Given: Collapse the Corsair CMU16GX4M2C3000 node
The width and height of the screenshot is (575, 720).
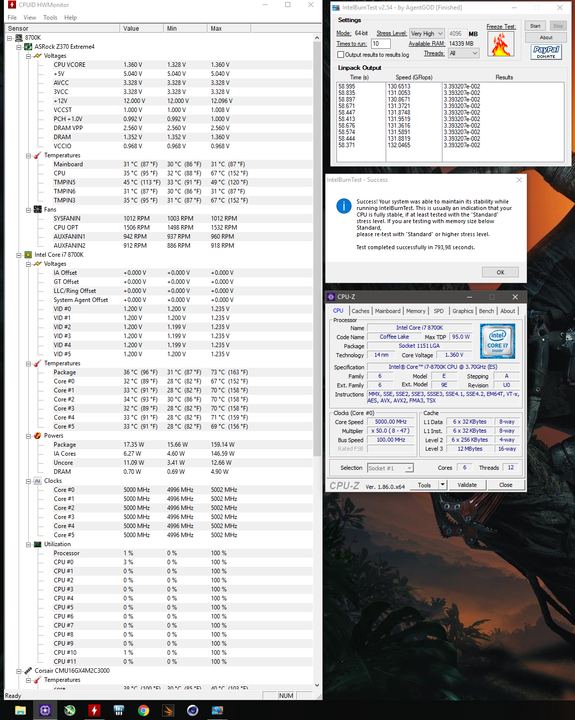Looking at the screenshot, I should [x=19, y=671].
